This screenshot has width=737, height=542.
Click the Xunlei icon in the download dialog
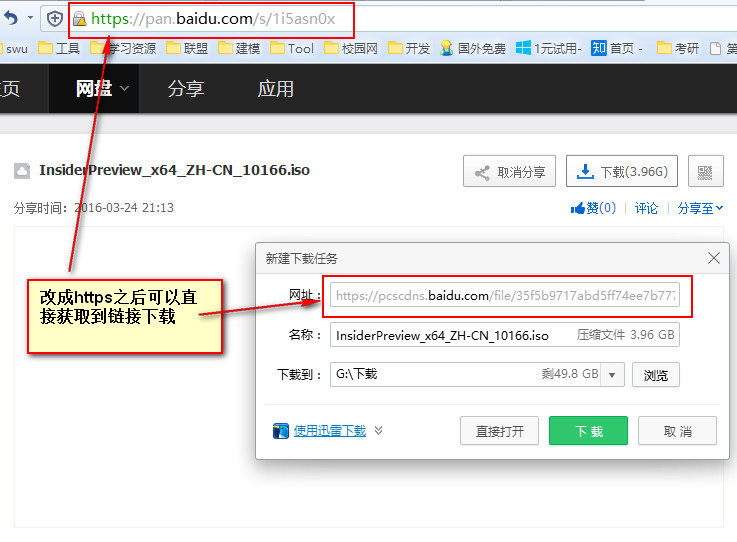281,431
